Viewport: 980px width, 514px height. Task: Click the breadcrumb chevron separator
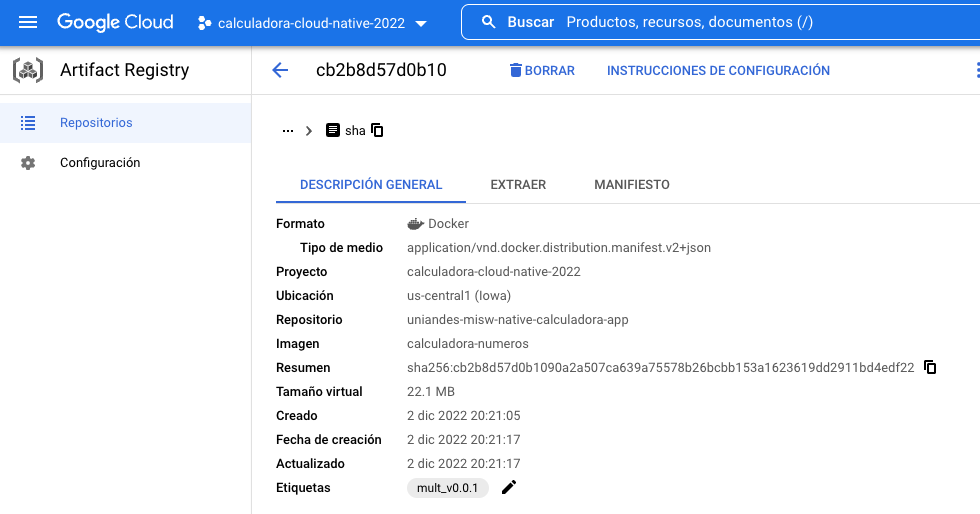pyautogui.click(x=309, y=131)
